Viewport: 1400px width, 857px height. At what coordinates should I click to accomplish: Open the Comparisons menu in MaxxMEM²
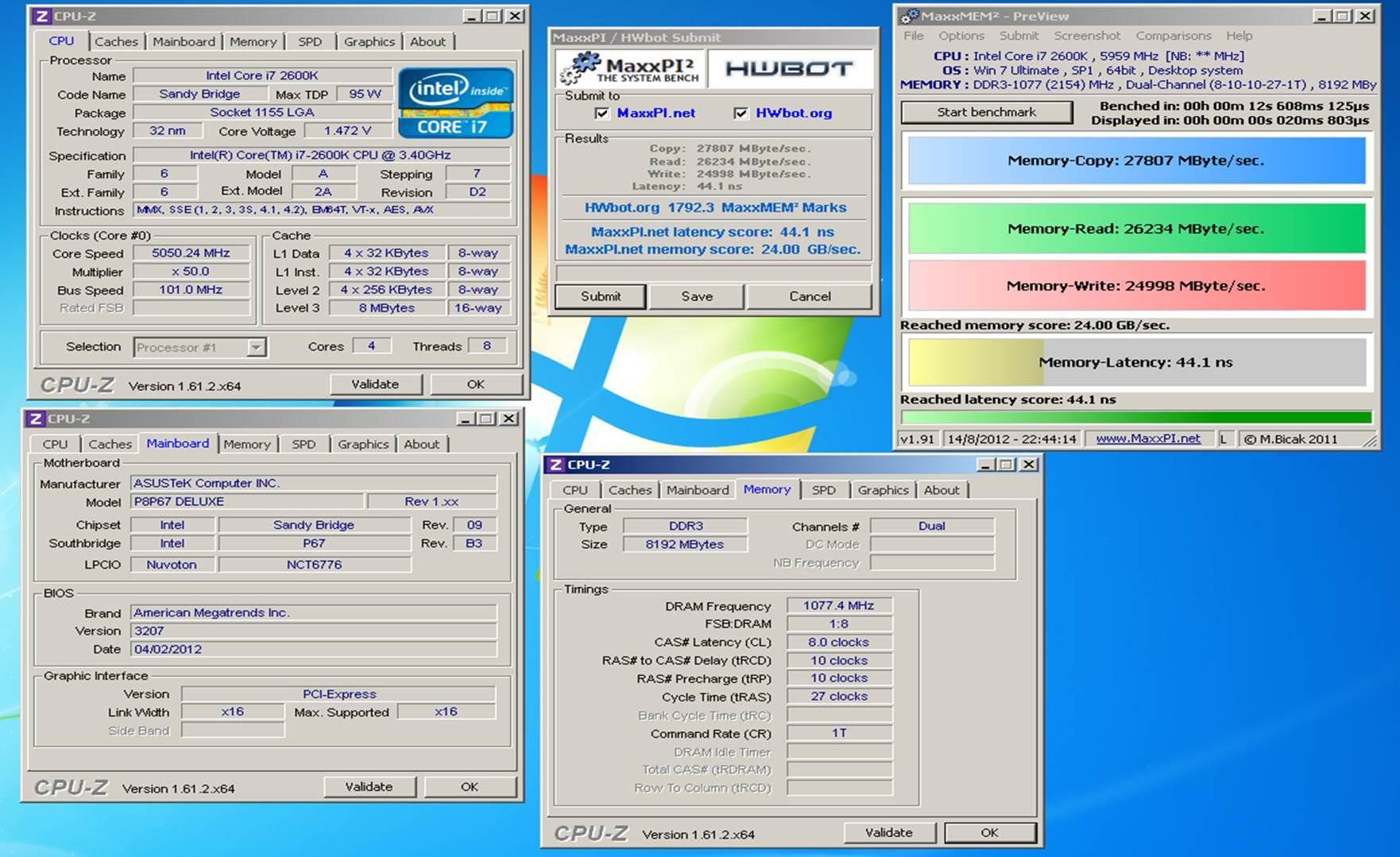(x=1174, y=36)
